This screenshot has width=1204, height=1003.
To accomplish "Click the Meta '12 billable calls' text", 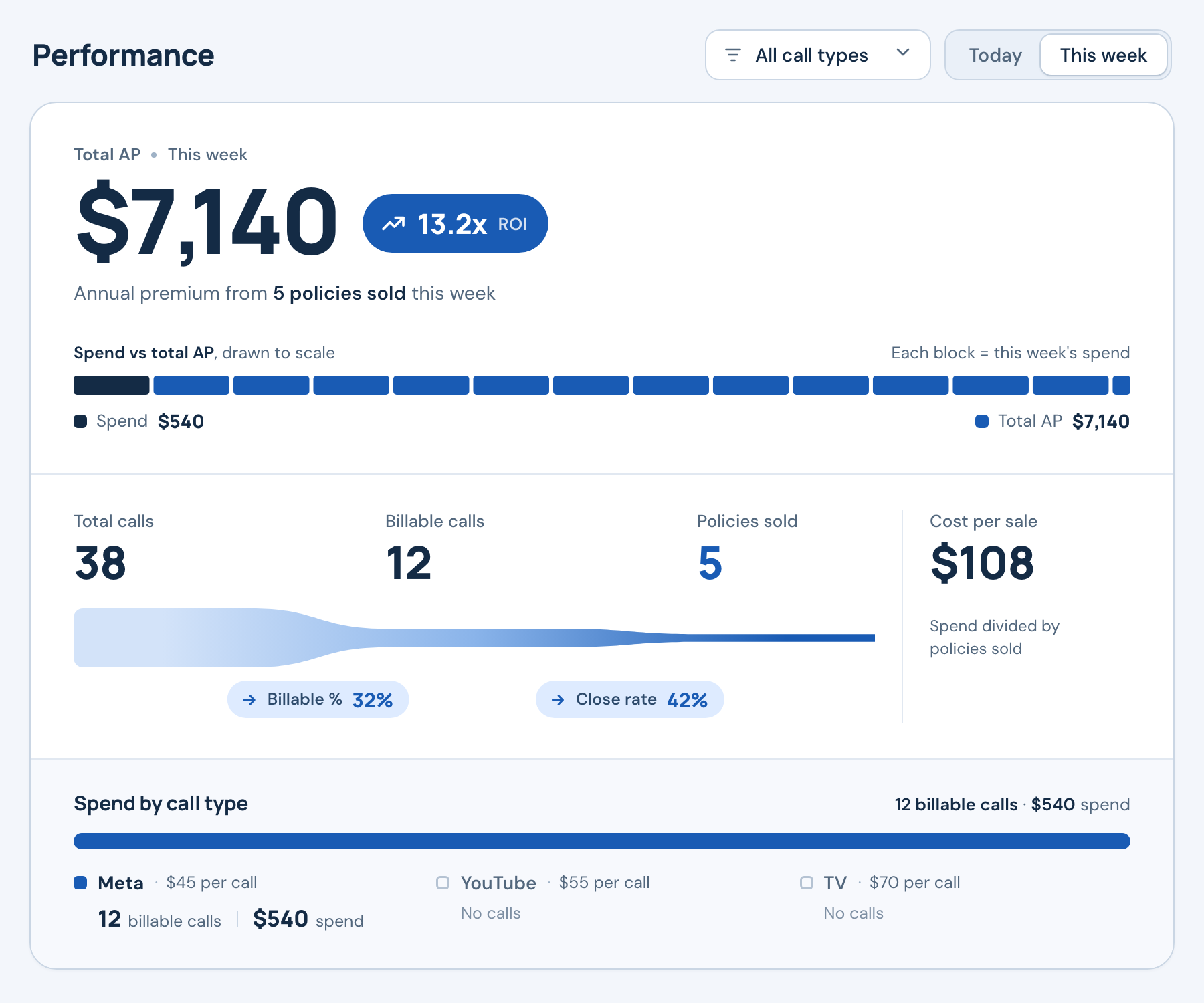I will [159, 919].
